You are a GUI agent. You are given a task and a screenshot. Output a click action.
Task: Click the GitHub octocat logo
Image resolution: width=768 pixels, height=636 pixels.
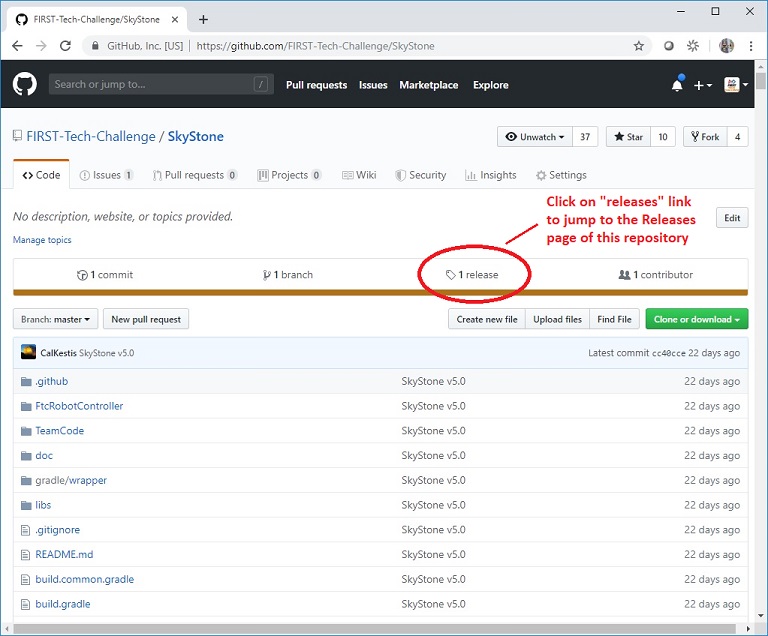click(25, 85)
